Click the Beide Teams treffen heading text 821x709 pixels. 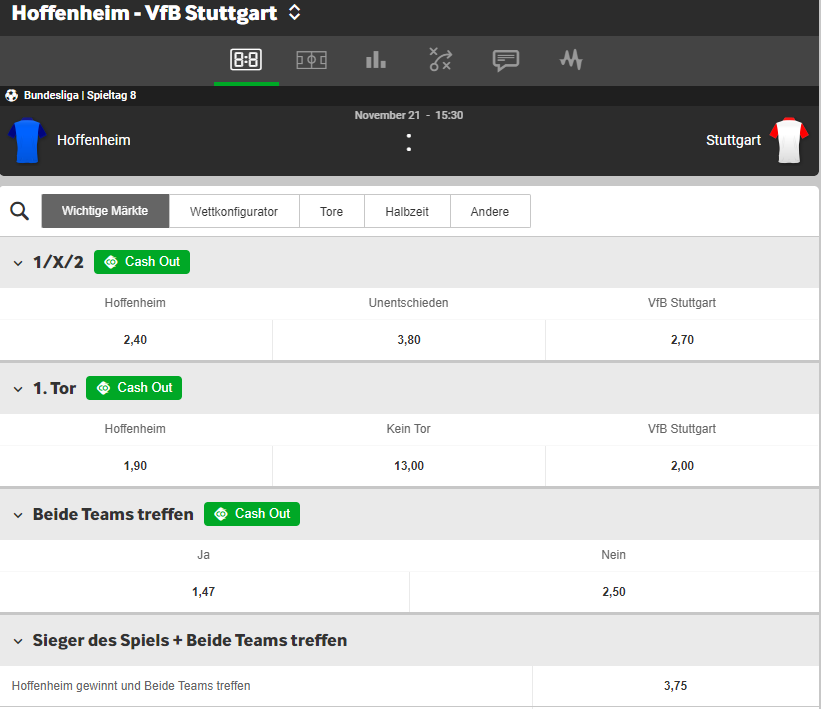(x=113, y=514)
